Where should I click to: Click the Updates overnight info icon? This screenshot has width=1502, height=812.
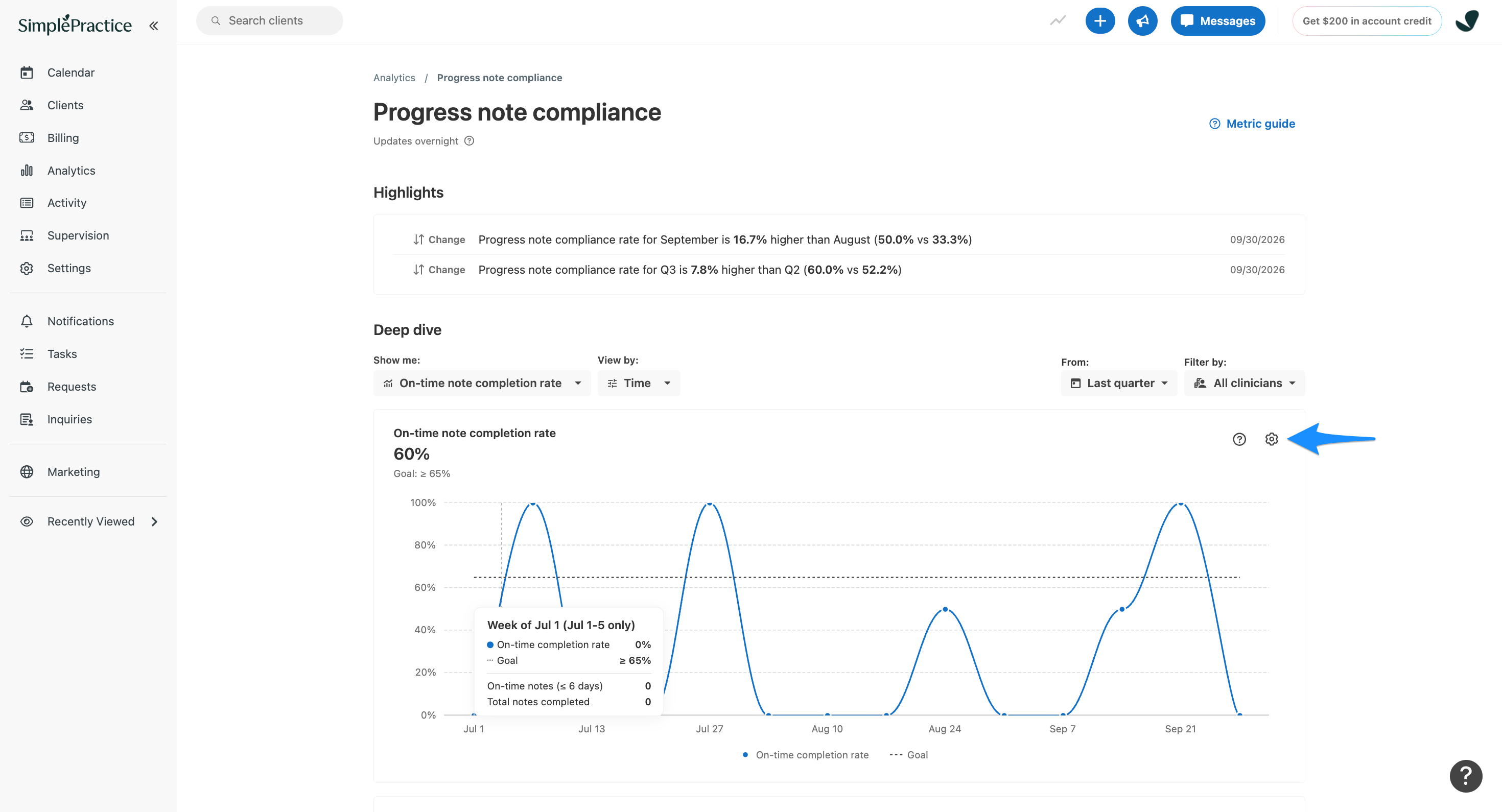point(470,140)
